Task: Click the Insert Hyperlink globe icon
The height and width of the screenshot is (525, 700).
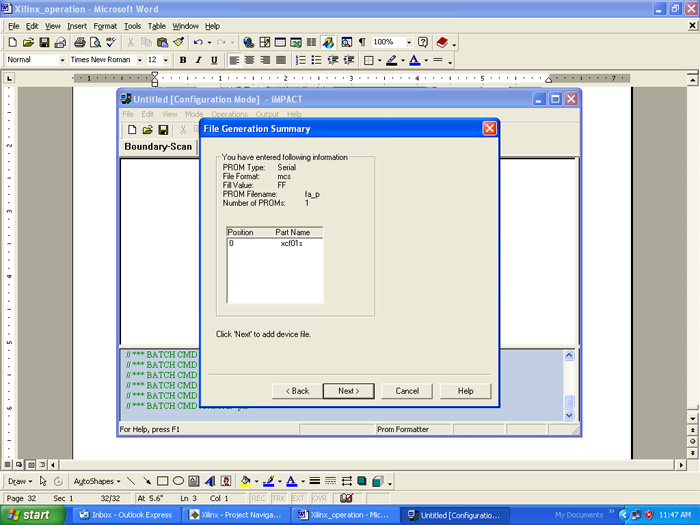Action: [x=248, y=42]
